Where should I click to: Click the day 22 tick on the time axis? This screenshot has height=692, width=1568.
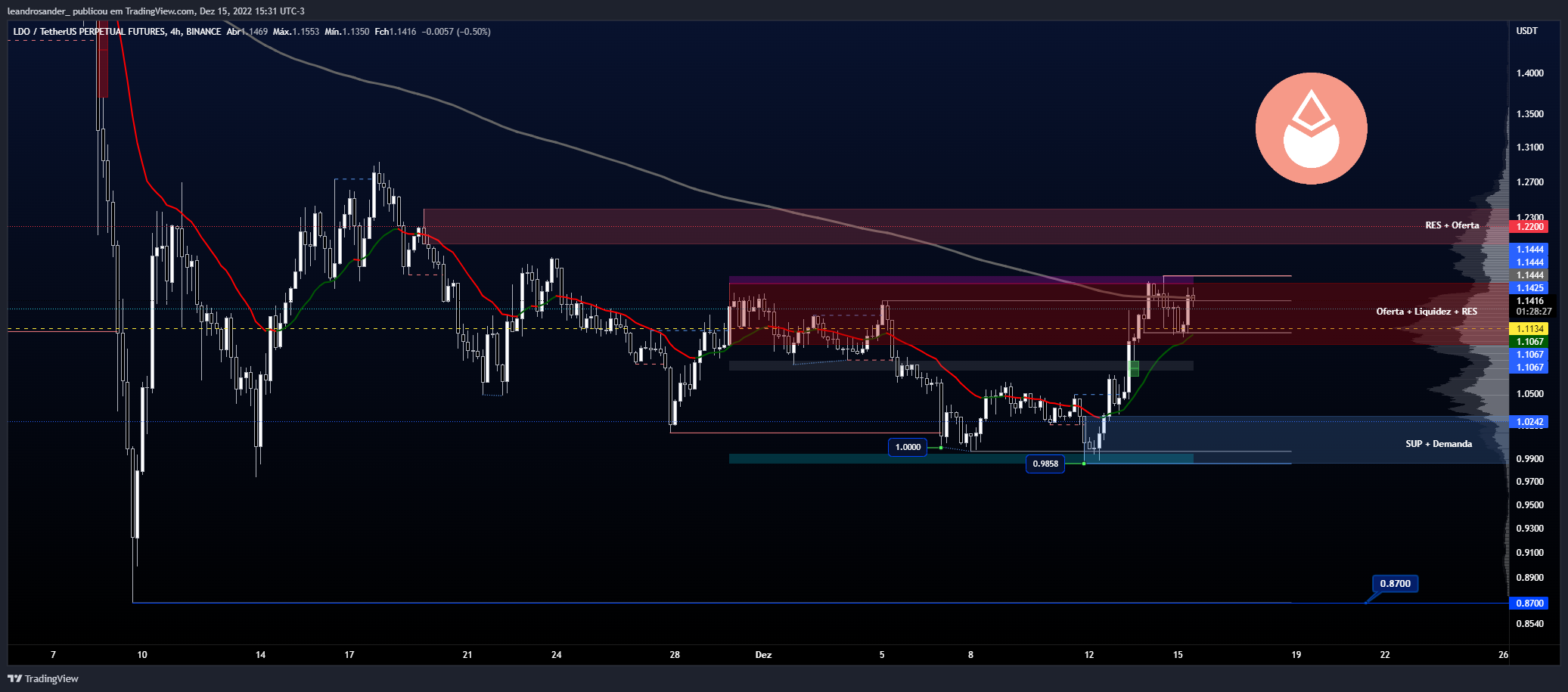(x=1385, y=655)
